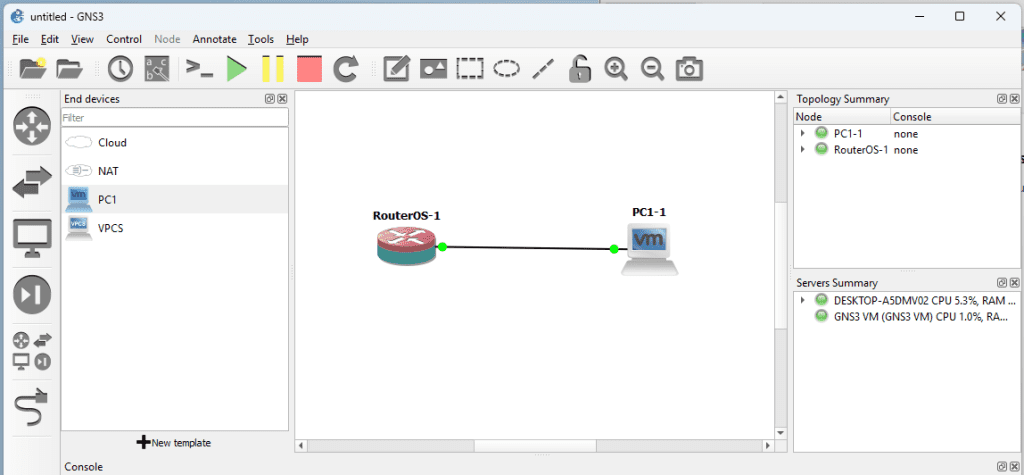
Task: Click the New template button
Action: (174, 442)
